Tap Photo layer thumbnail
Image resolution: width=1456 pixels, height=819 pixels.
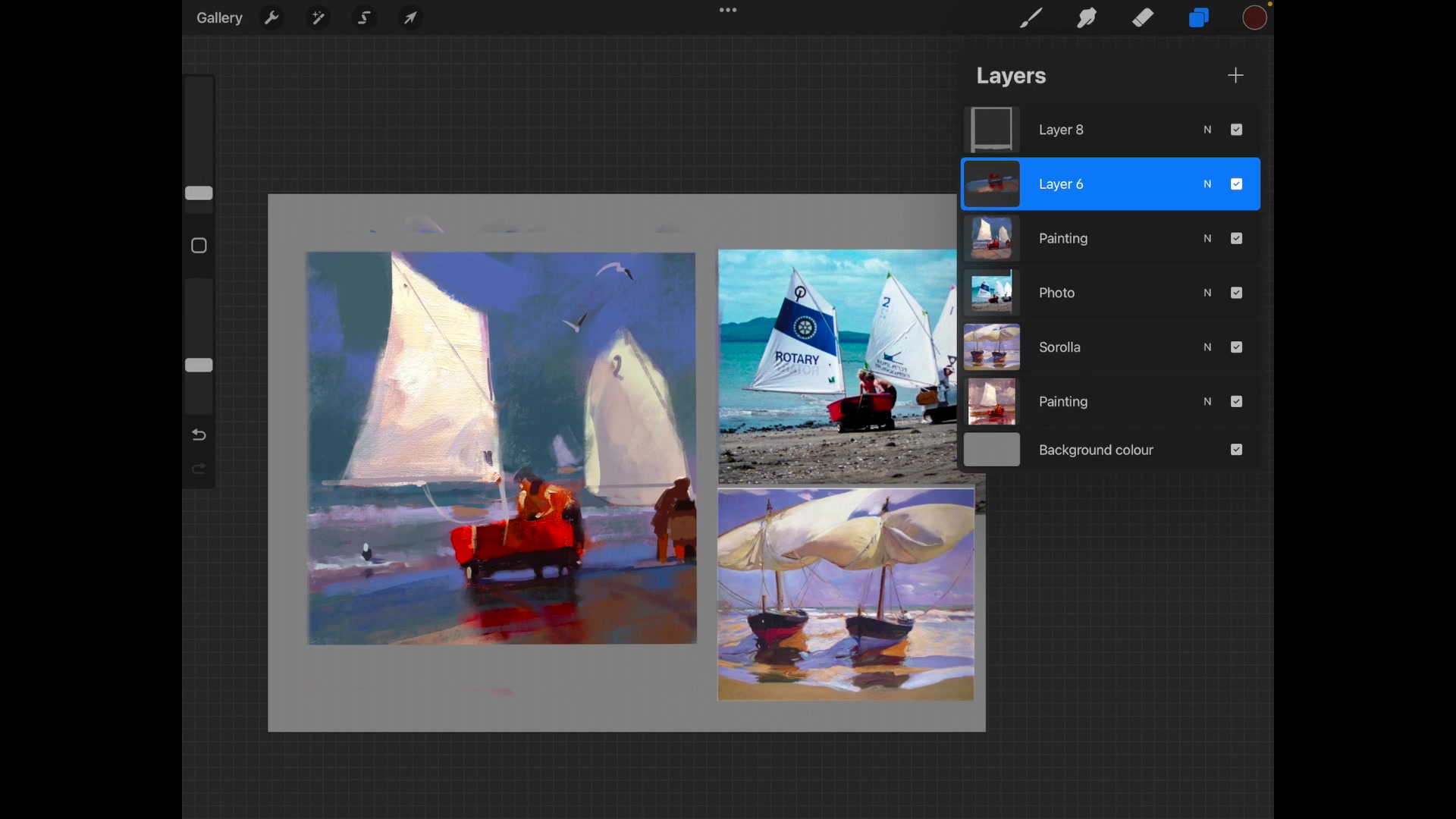991,293
